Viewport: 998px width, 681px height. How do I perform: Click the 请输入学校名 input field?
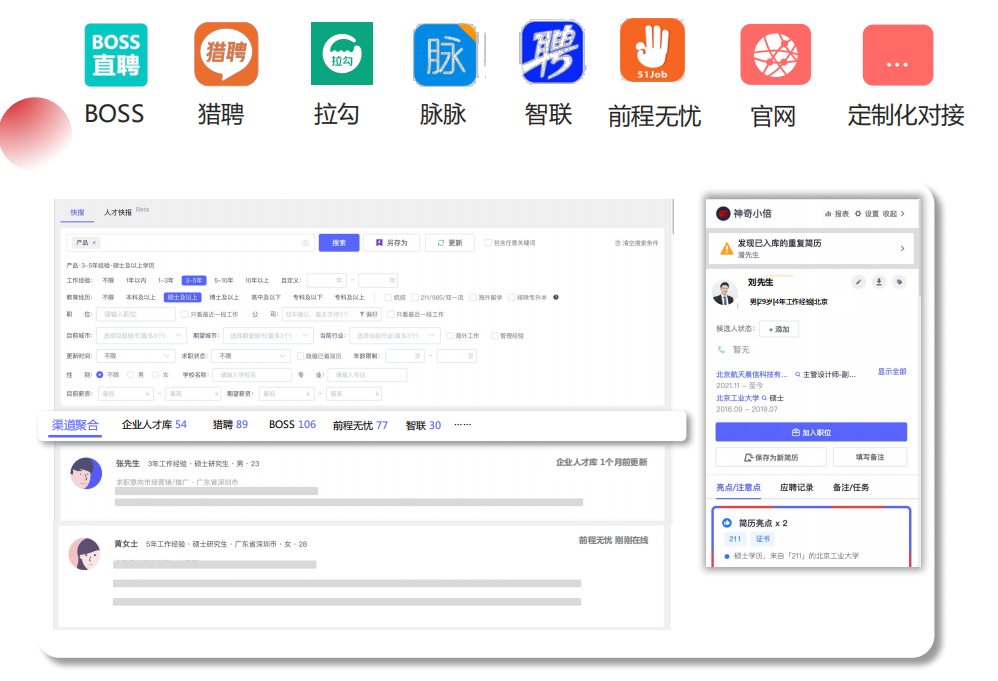point(252,375)
